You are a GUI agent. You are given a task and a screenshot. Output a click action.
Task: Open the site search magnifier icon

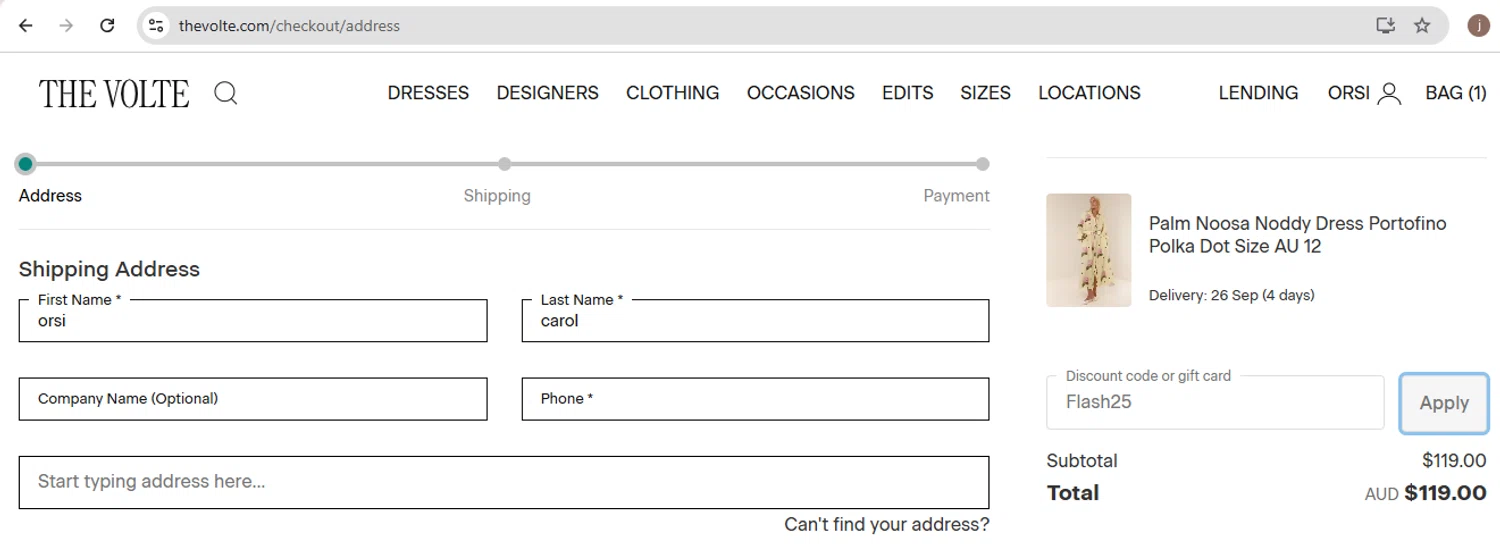[226, 94]
